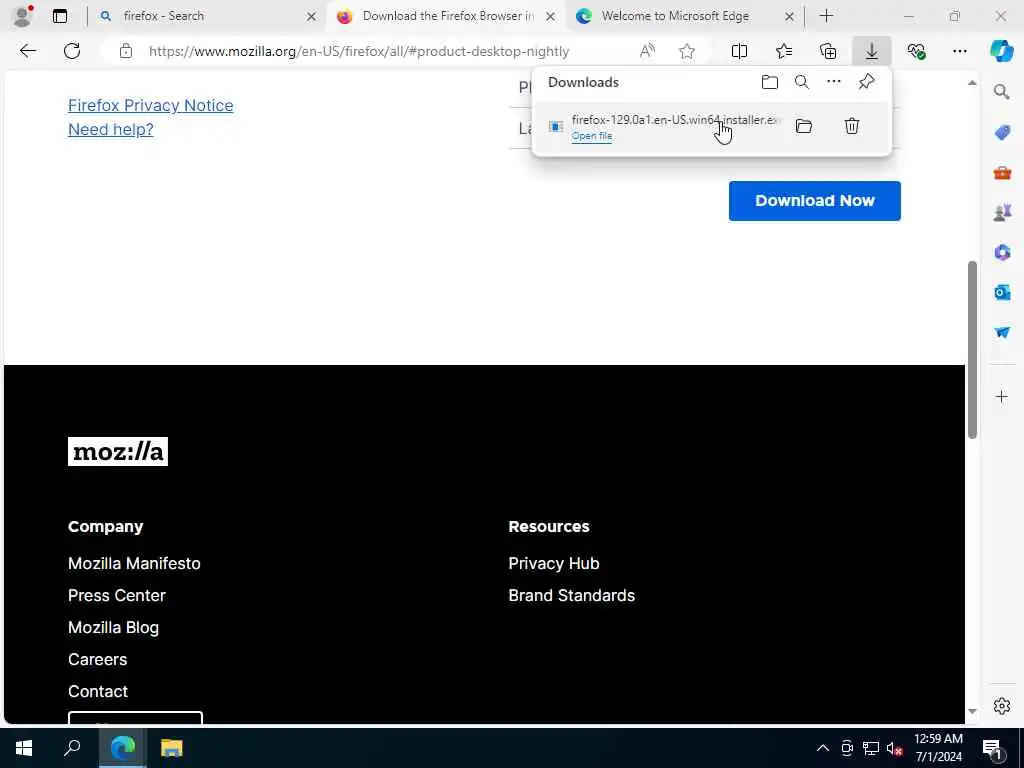Activate Read aloud icon in address bar
Image resolution: width=1024 pixels, height=768 pixels.
[647, 51]
